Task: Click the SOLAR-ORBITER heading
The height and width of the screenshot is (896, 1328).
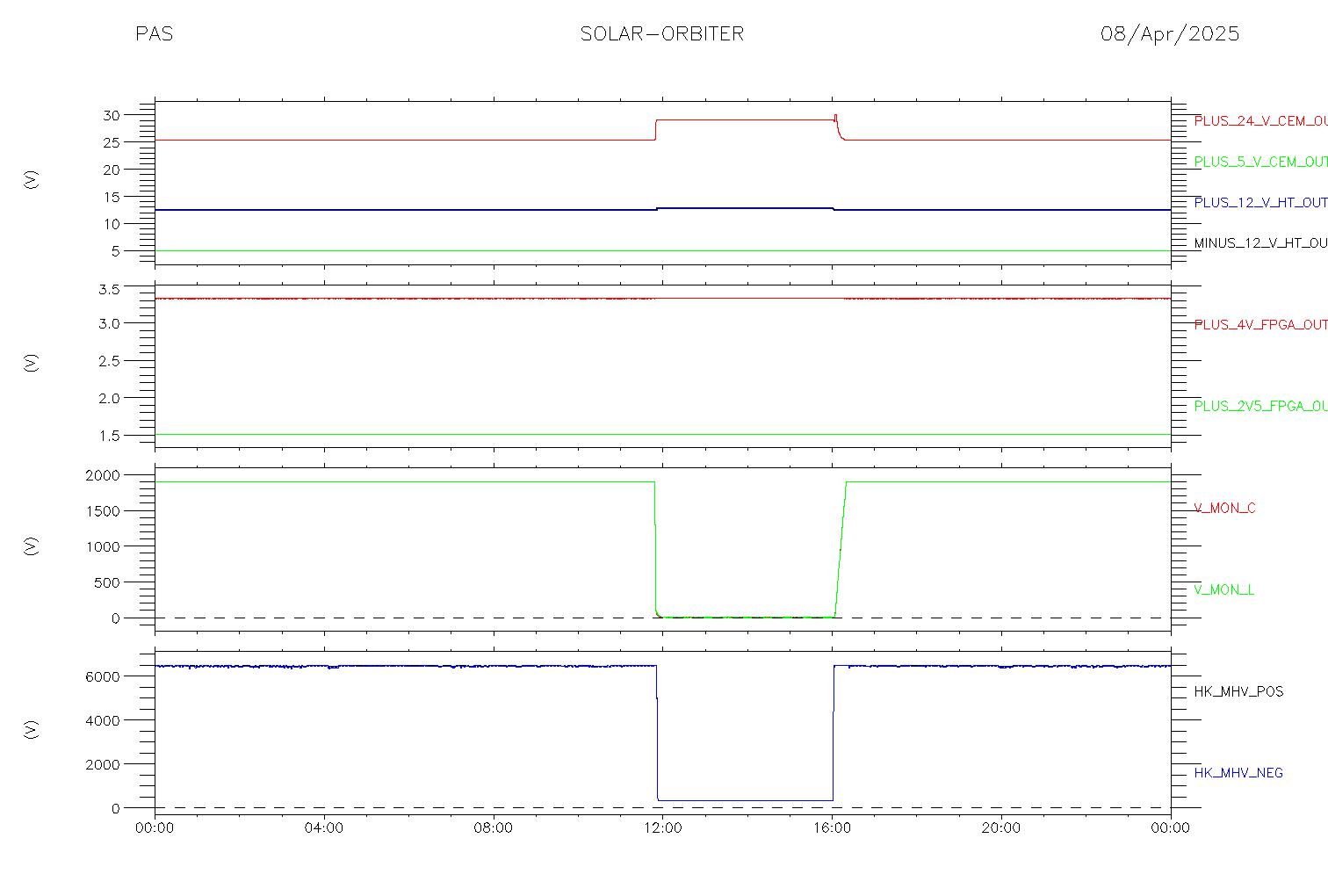Action: [x=662, y=33]
